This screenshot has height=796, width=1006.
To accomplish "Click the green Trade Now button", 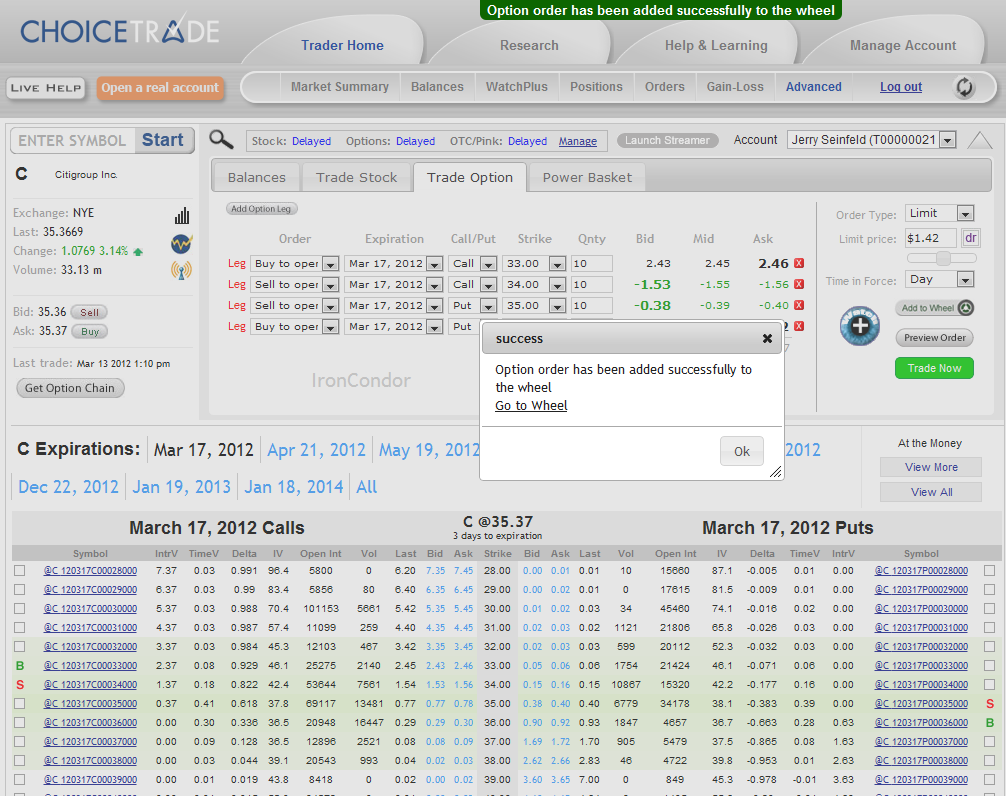I will pyautogui.click(x=934, y=368).
